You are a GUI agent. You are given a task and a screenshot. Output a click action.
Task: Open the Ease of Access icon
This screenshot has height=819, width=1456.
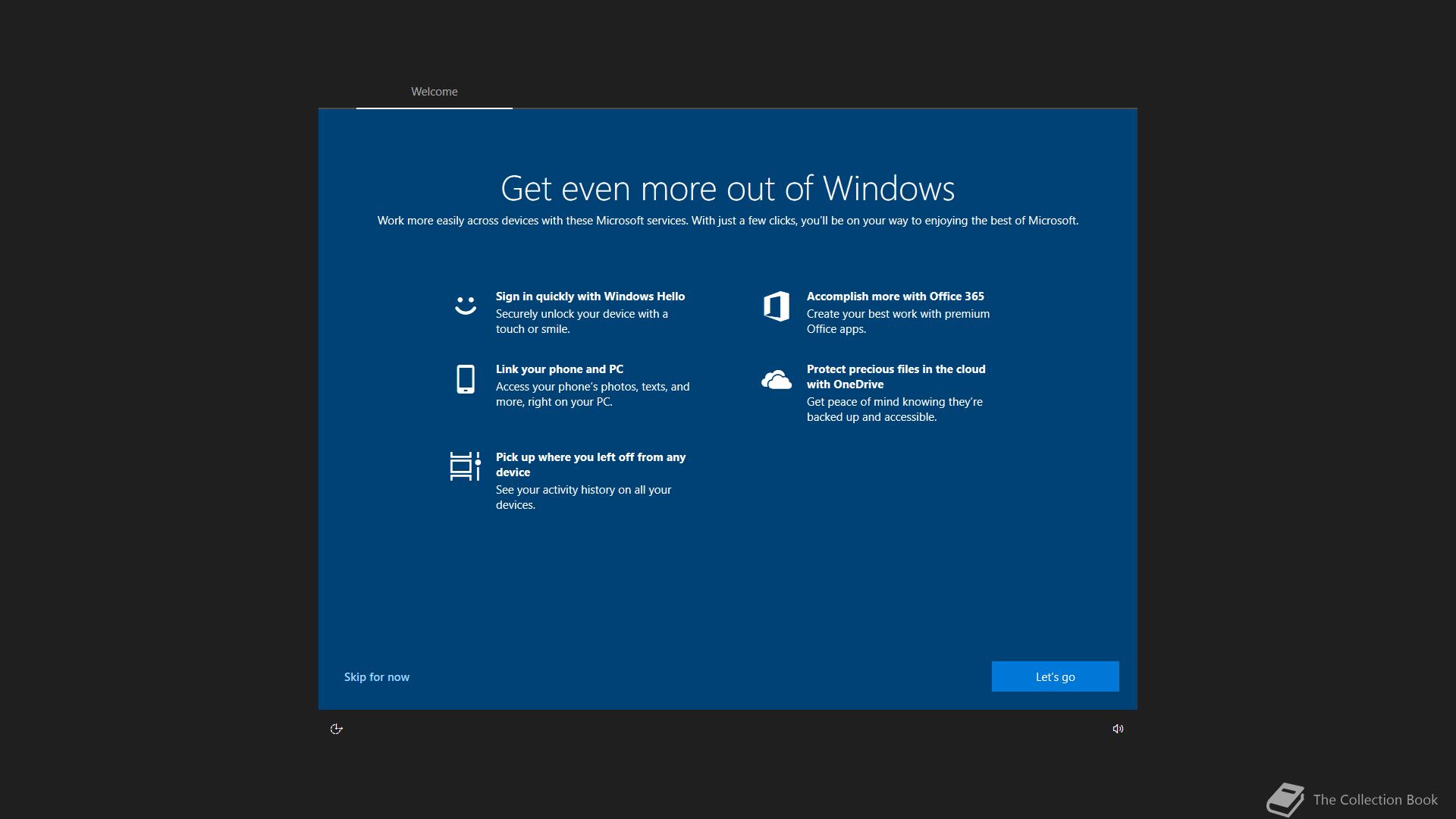pos(337,729)
